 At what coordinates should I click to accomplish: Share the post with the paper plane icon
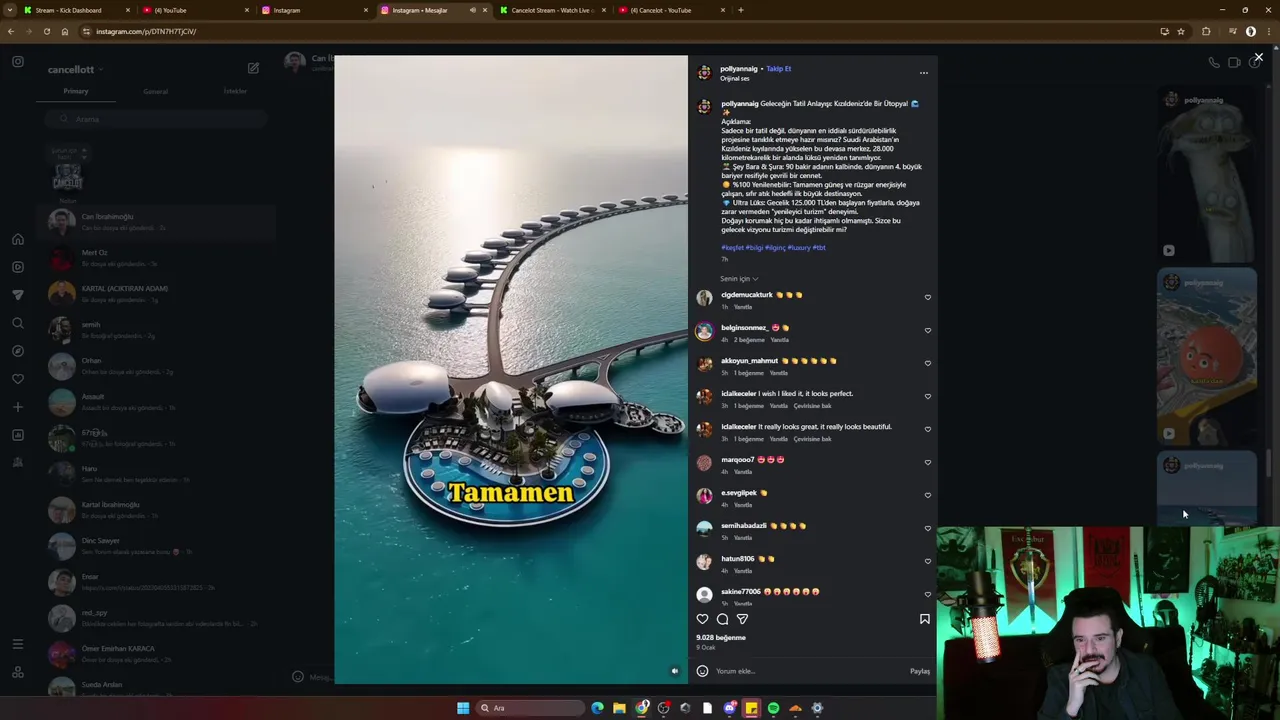[x=742, y=619]
